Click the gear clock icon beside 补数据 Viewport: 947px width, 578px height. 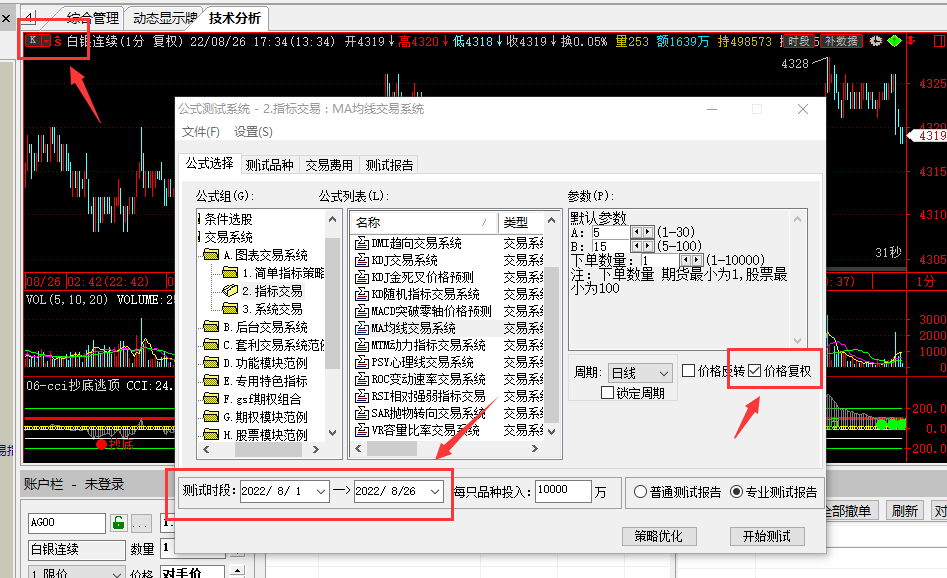pyautogui.click(x=875, y=41)
